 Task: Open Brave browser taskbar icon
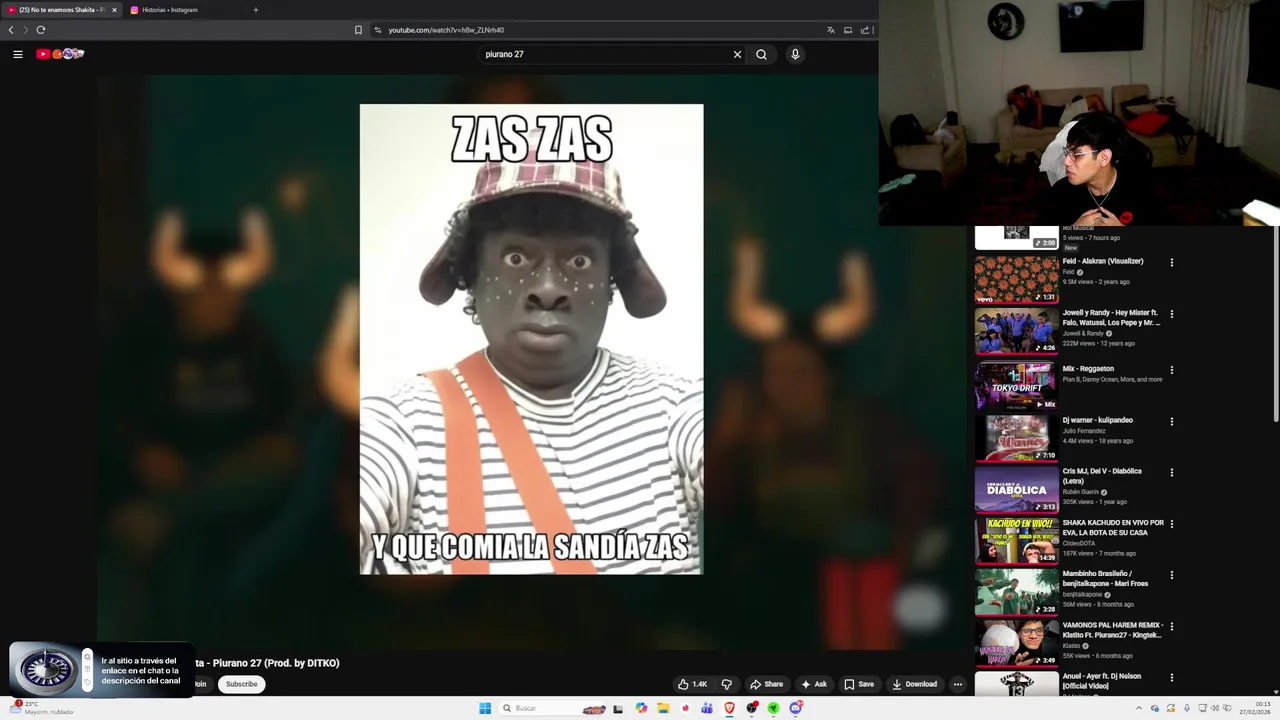pos(729,708)
